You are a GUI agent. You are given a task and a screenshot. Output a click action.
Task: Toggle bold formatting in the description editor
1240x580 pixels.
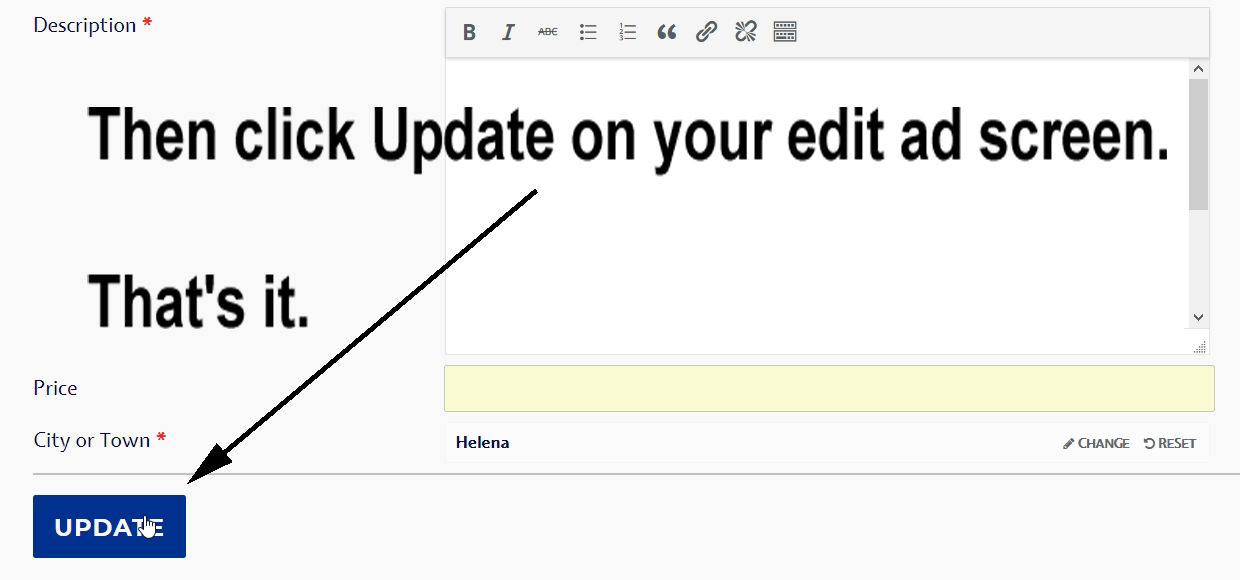(469, 32)
